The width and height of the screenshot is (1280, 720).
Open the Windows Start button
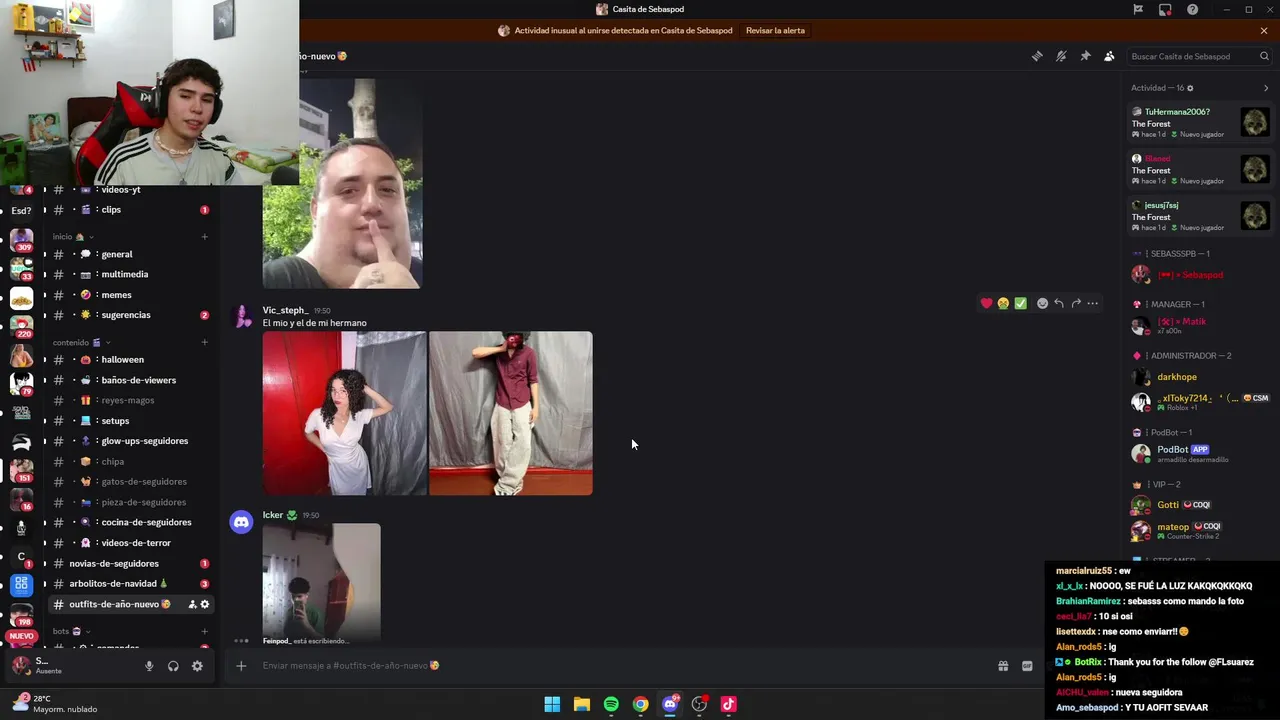[x=552, y=704]
